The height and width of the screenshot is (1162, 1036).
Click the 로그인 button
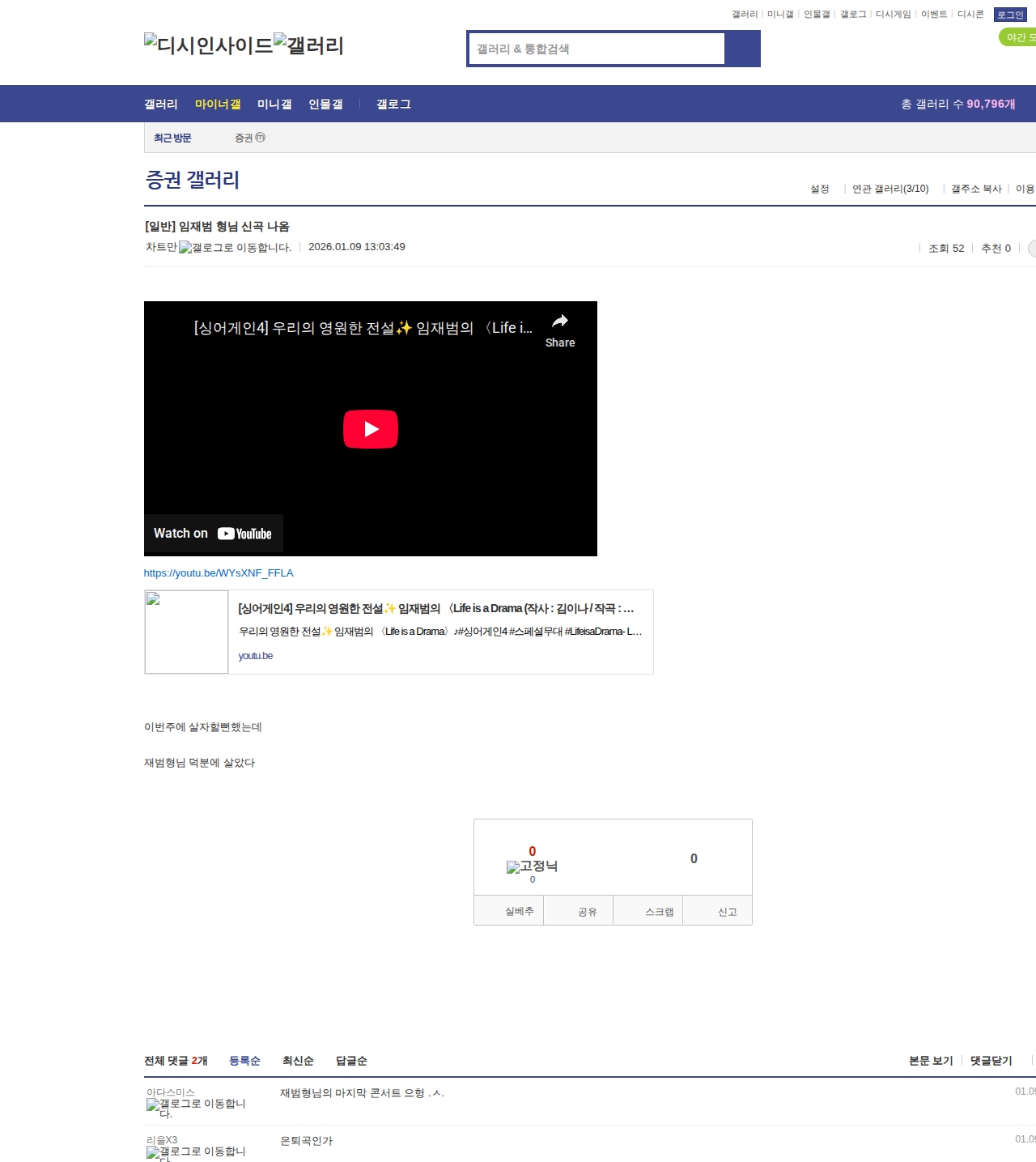(1009, 15)
